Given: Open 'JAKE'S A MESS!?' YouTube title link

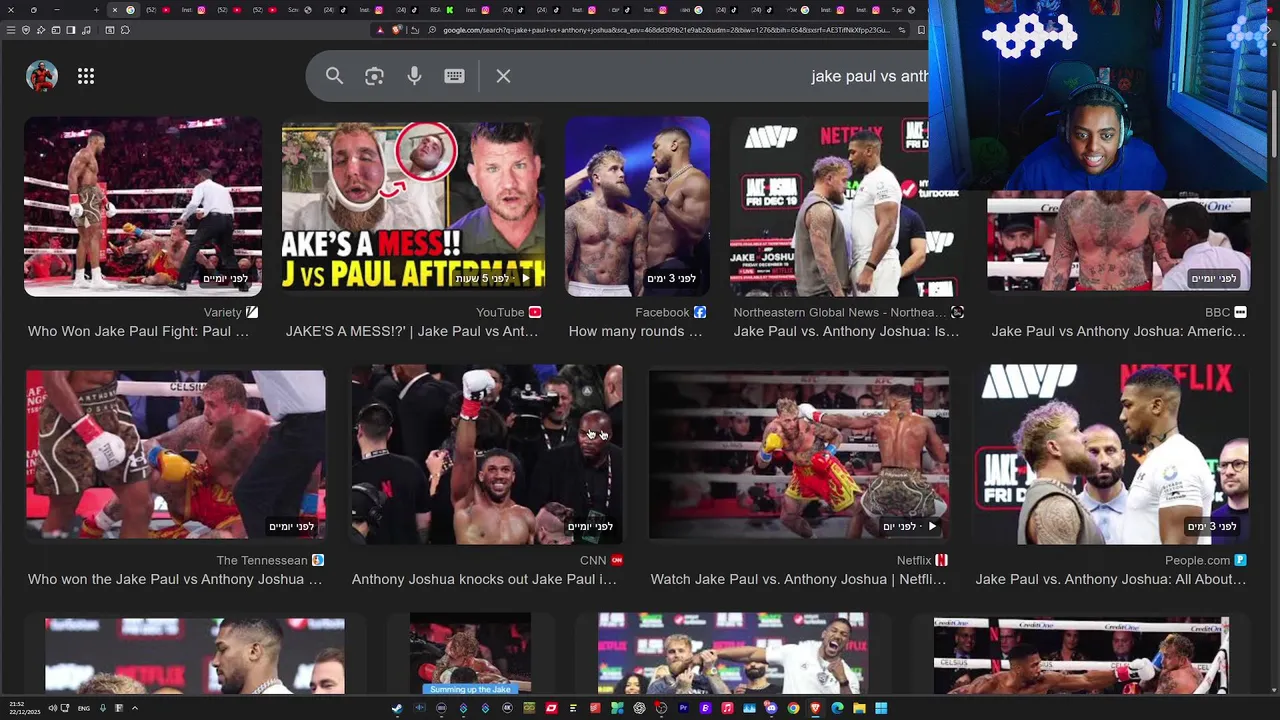Looking at the screenshot, I should coord(412,331).
